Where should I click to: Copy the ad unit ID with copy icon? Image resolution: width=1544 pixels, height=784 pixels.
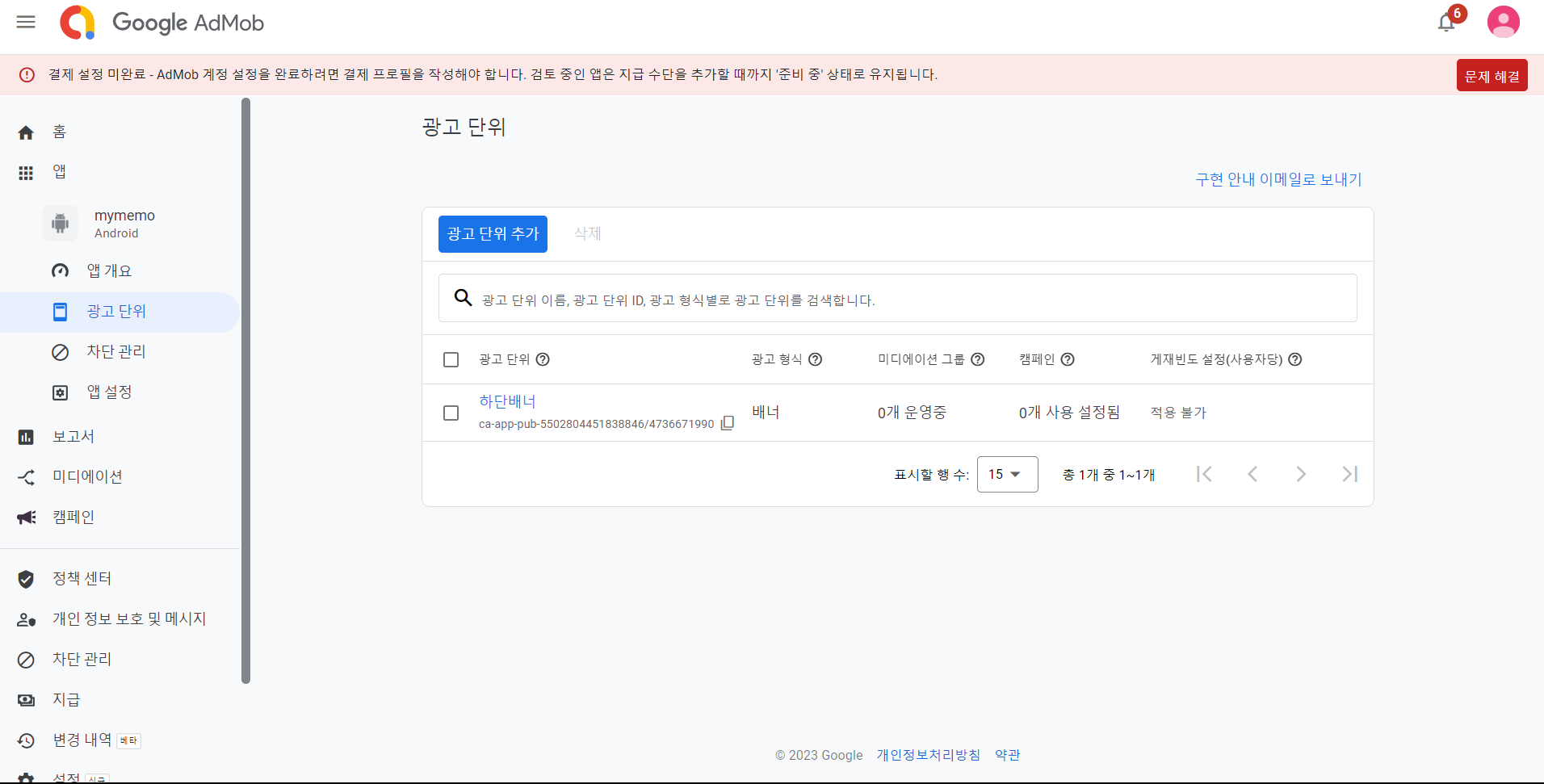pos(728,423)
